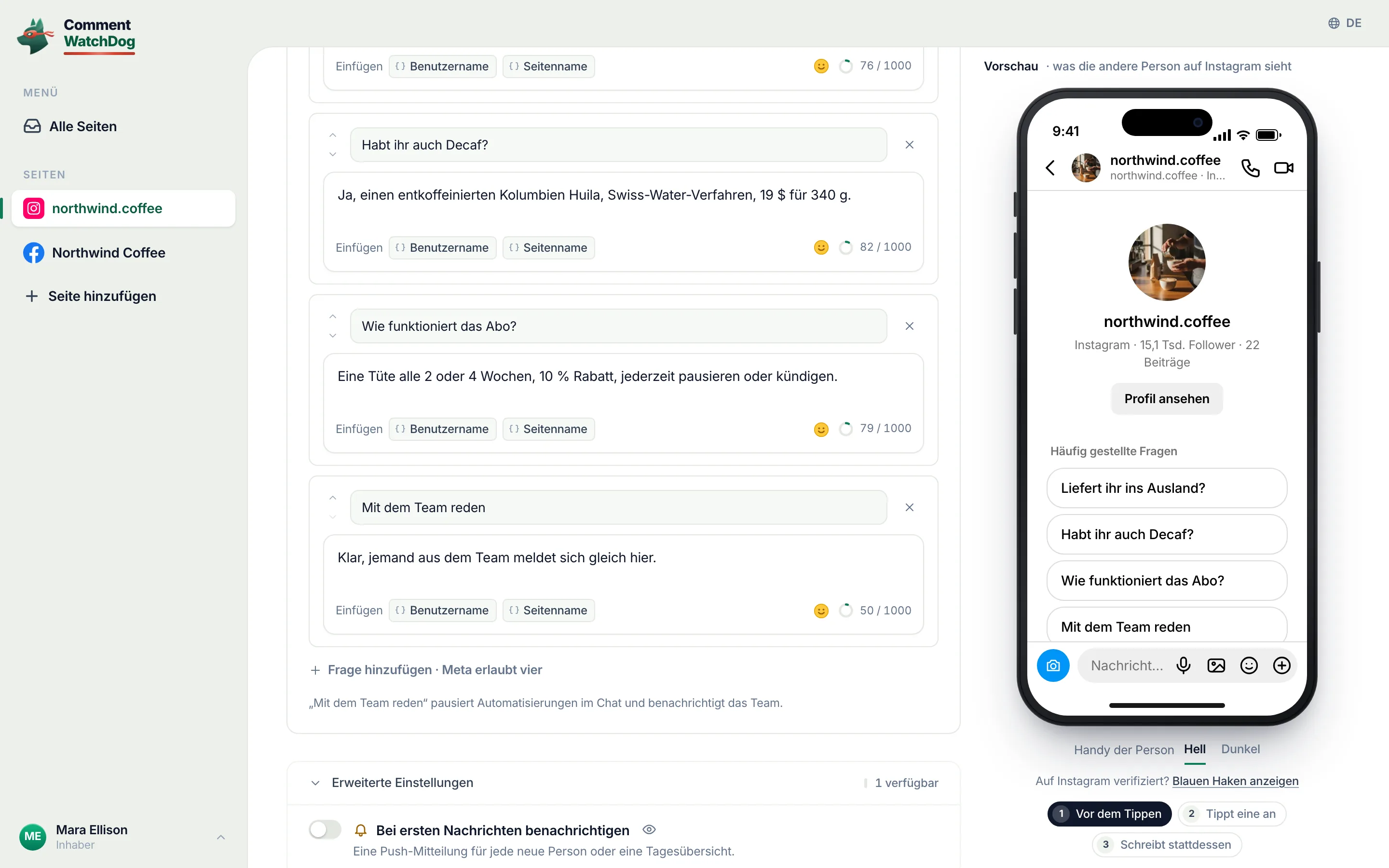Click 'Frage hinzufügen' link
This screenshot has width=1389, height=868.
426,670
